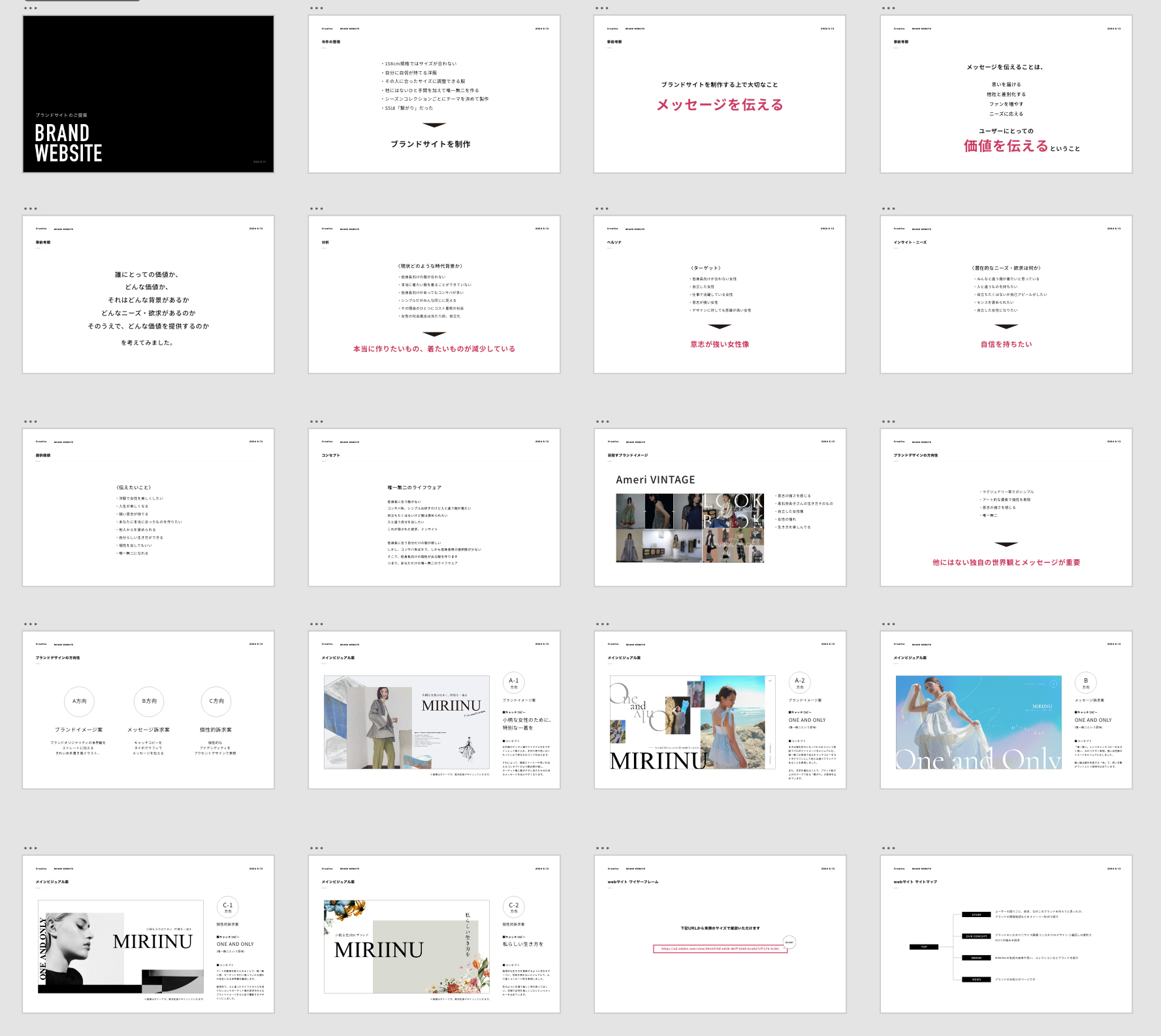Click the A方向 circle on the design direction slide
Viewport: 1161px width, 1036px height.
point(79,701)
